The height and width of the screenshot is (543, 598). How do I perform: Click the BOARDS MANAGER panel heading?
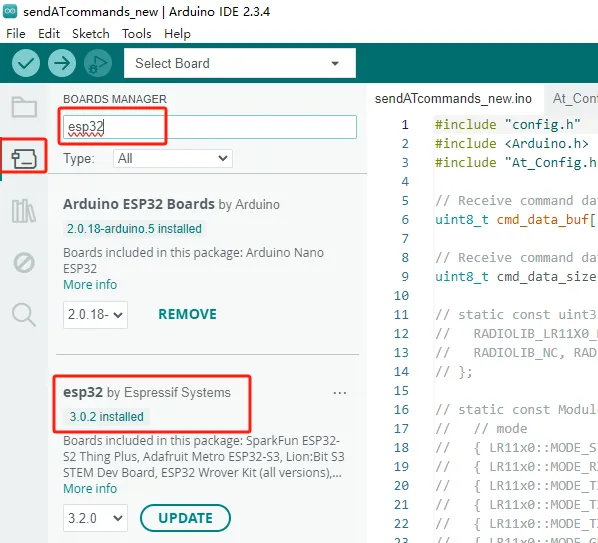pos(115,99)
